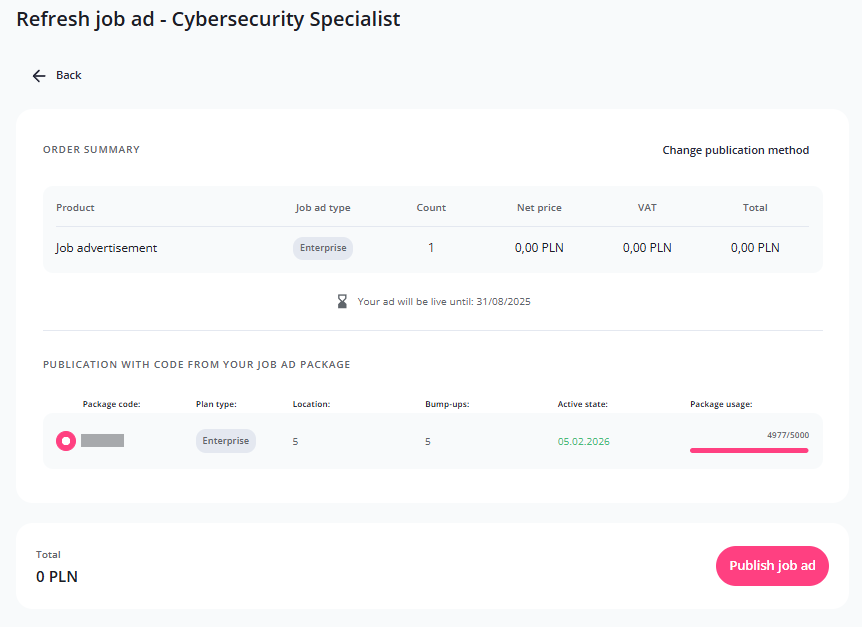
Task: Select the package code radio button
Action: tap(66, 441)
